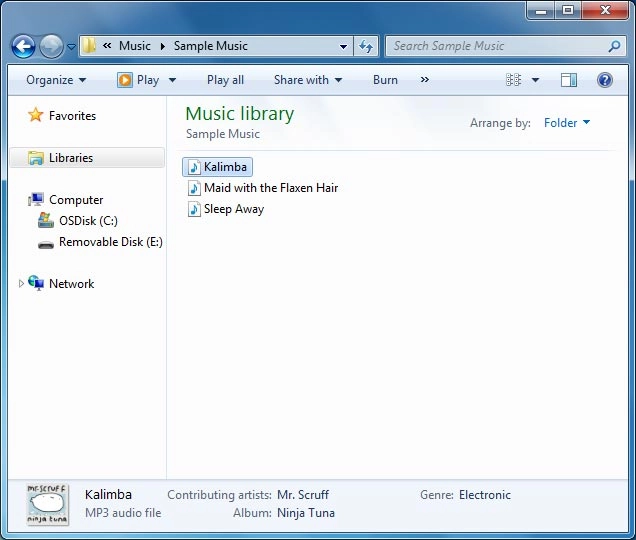Click the Back navigation arrow button
The width and height of the screenshot is (636, 540).
[23, 46]
